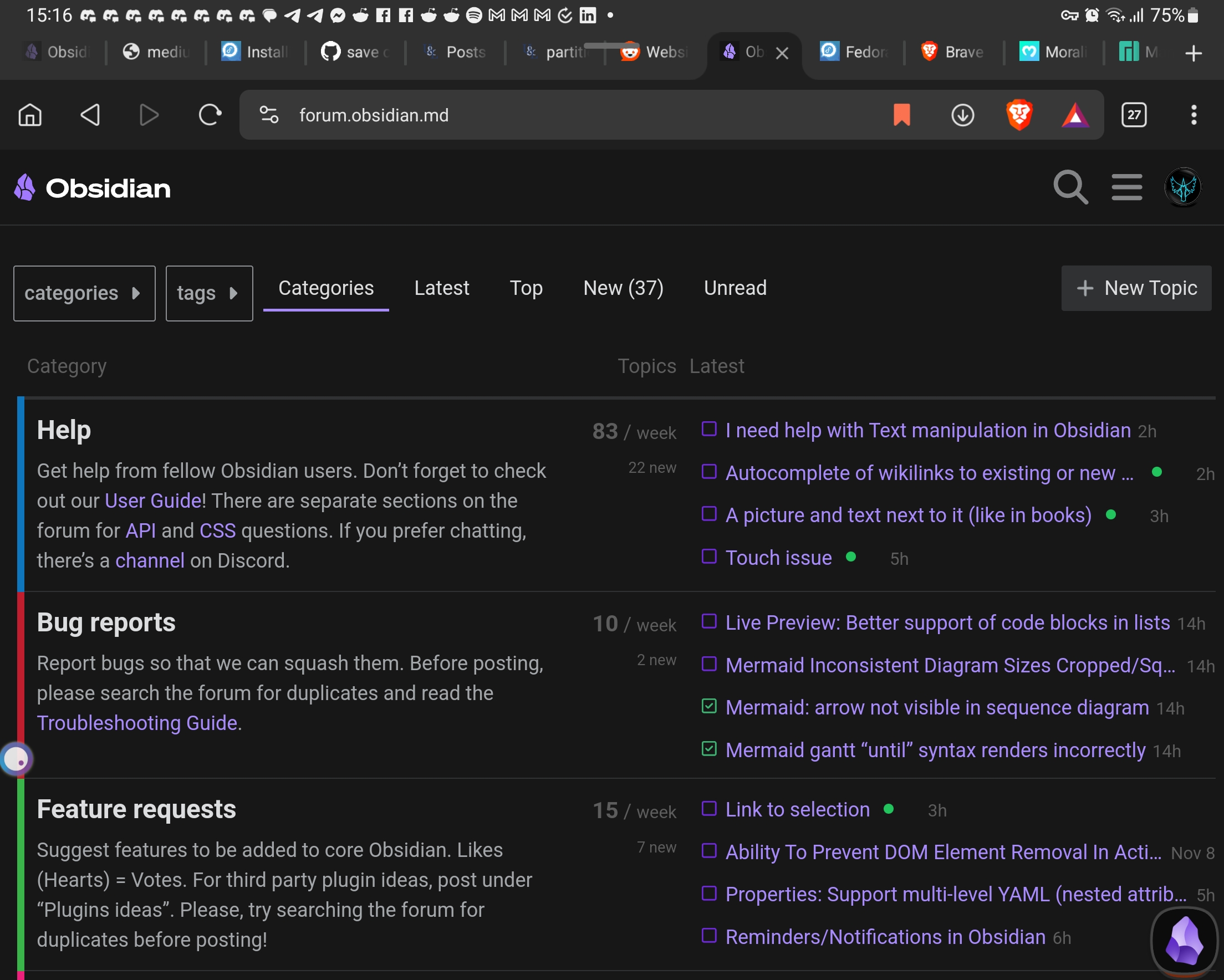Open the 'Link to selection' topic
This screenshot has width=1224, height=980.
pos(798,809)
